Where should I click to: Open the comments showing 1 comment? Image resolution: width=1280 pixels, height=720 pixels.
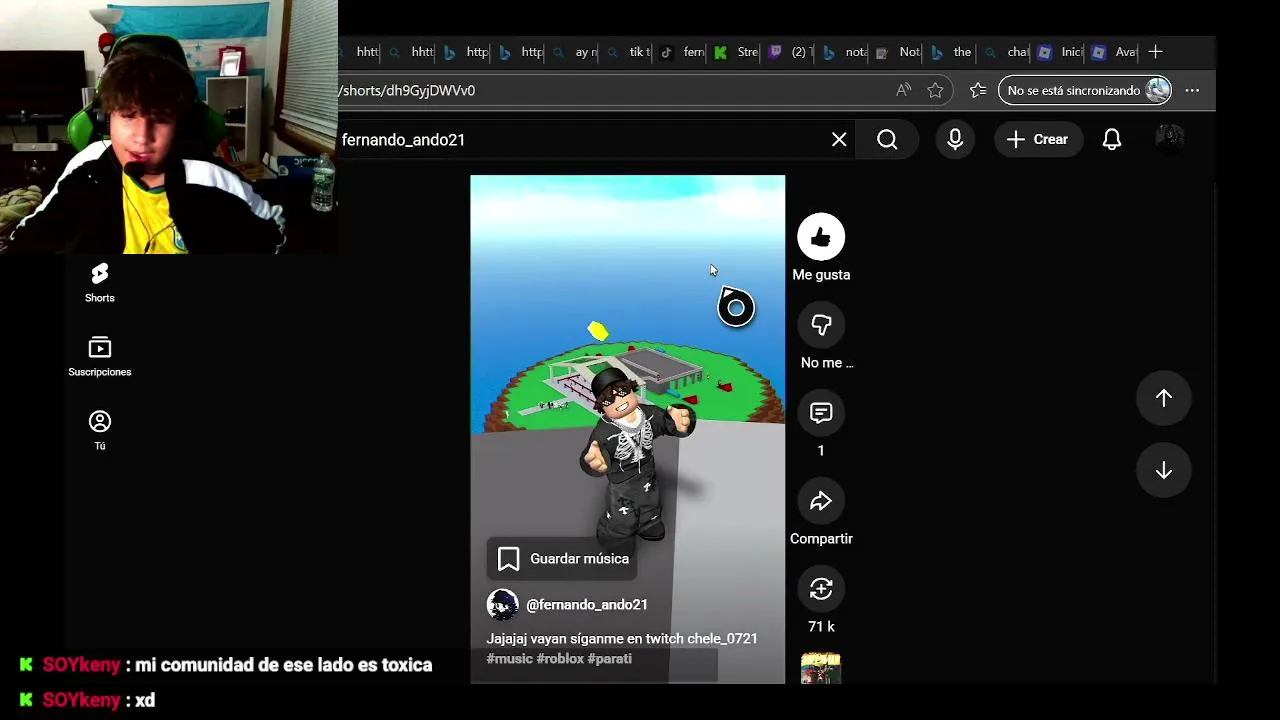click(821, 413)
